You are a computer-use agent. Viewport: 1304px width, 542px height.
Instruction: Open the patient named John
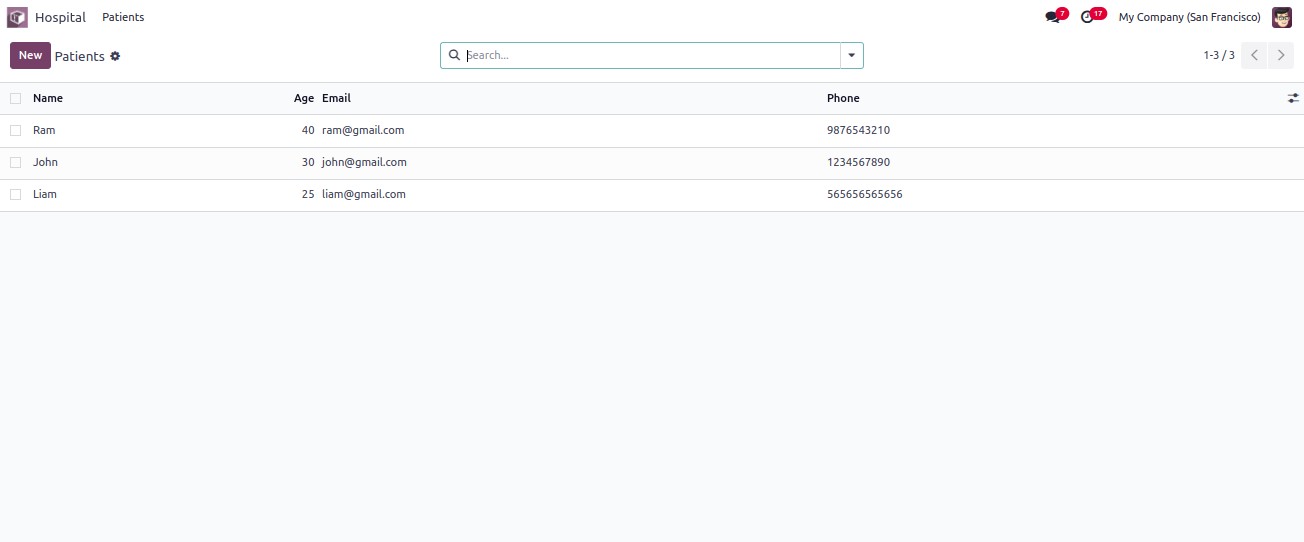(x=45, y=162)
